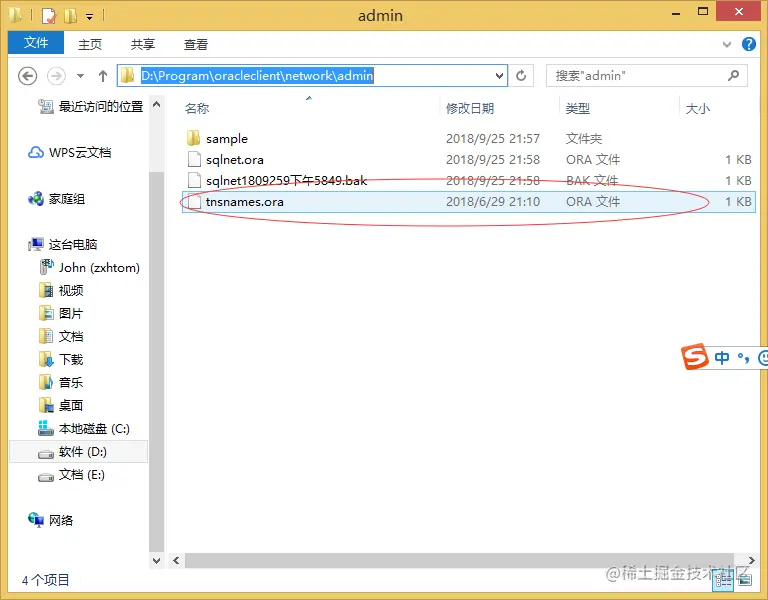Sort by the 修改日期 column header
Screen dimensions: 768x600
pos(470,108)
